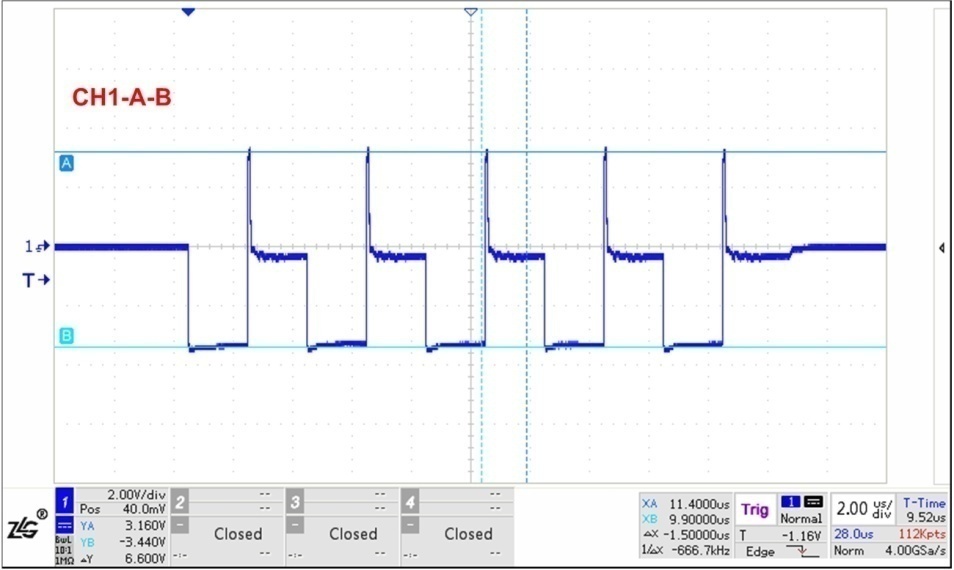Select the channel 4 number badge

pos(410,501)
